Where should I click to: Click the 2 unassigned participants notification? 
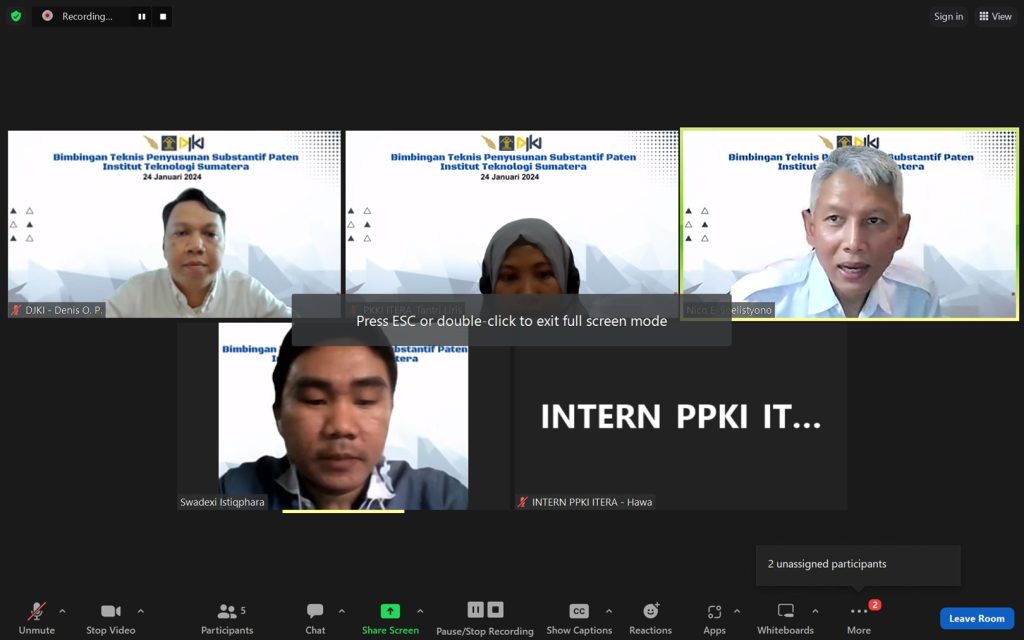[x=858, y=565]
